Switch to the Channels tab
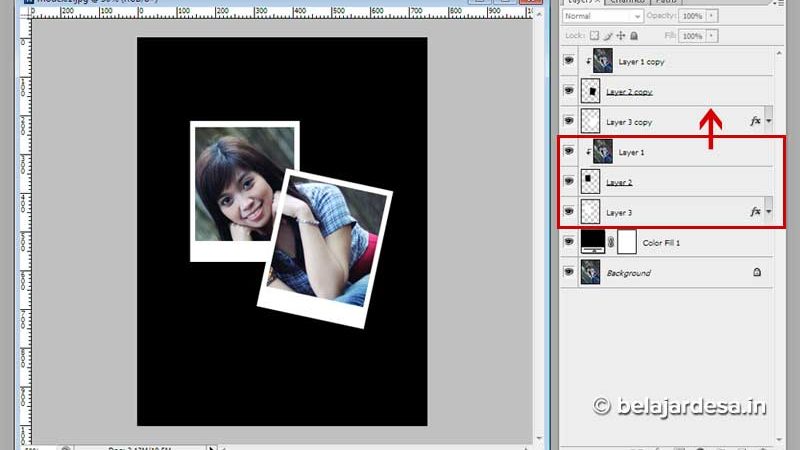This screenshot has height=450, width=800. coord(628,2)
